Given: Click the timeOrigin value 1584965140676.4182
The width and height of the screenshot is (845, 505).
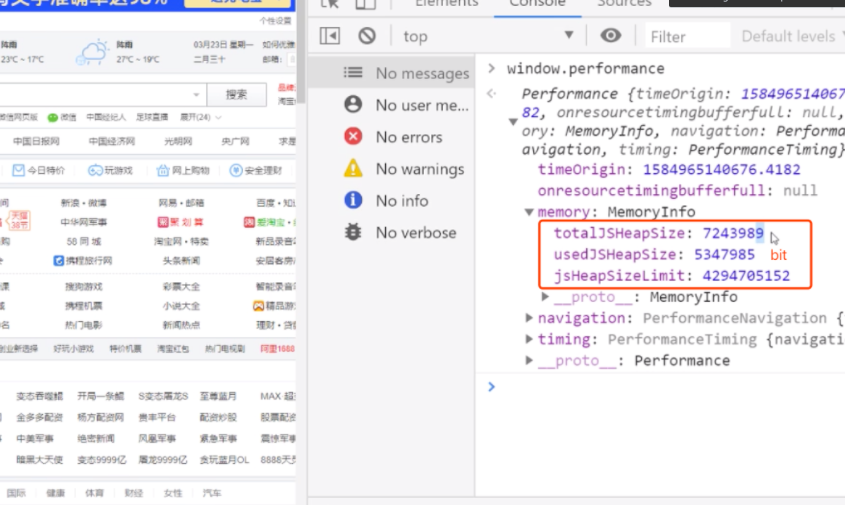Looking at the screenshot, I should click(x=722, y=169).
